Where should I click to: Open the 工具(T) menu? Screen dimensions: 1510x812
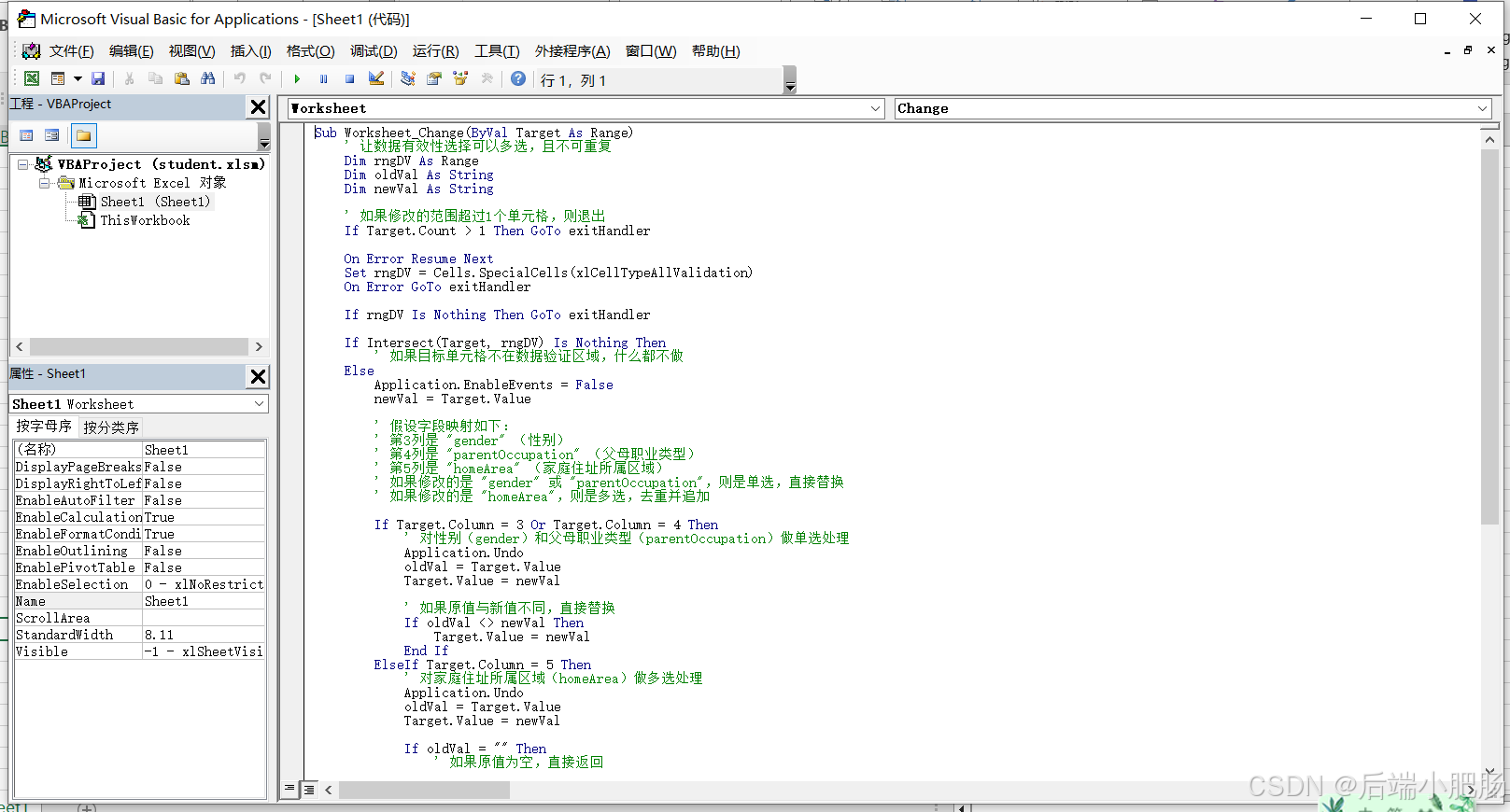tap(497, 51)
